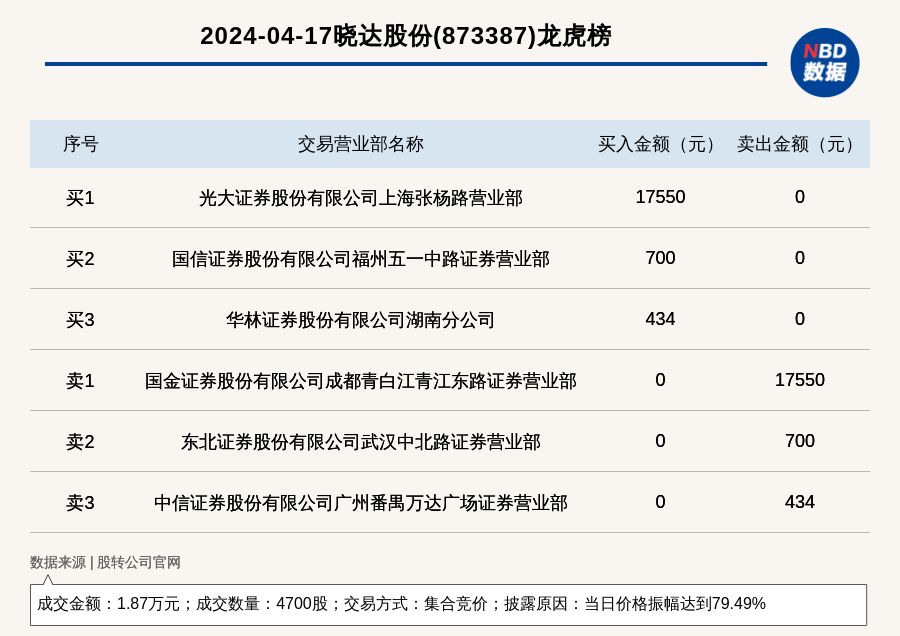This screenshot has height=636, width=900.
Task: Select 国金证券股份有限公司成都青白江青江东路证券营业部 name
Action: [x=360, y=381]
